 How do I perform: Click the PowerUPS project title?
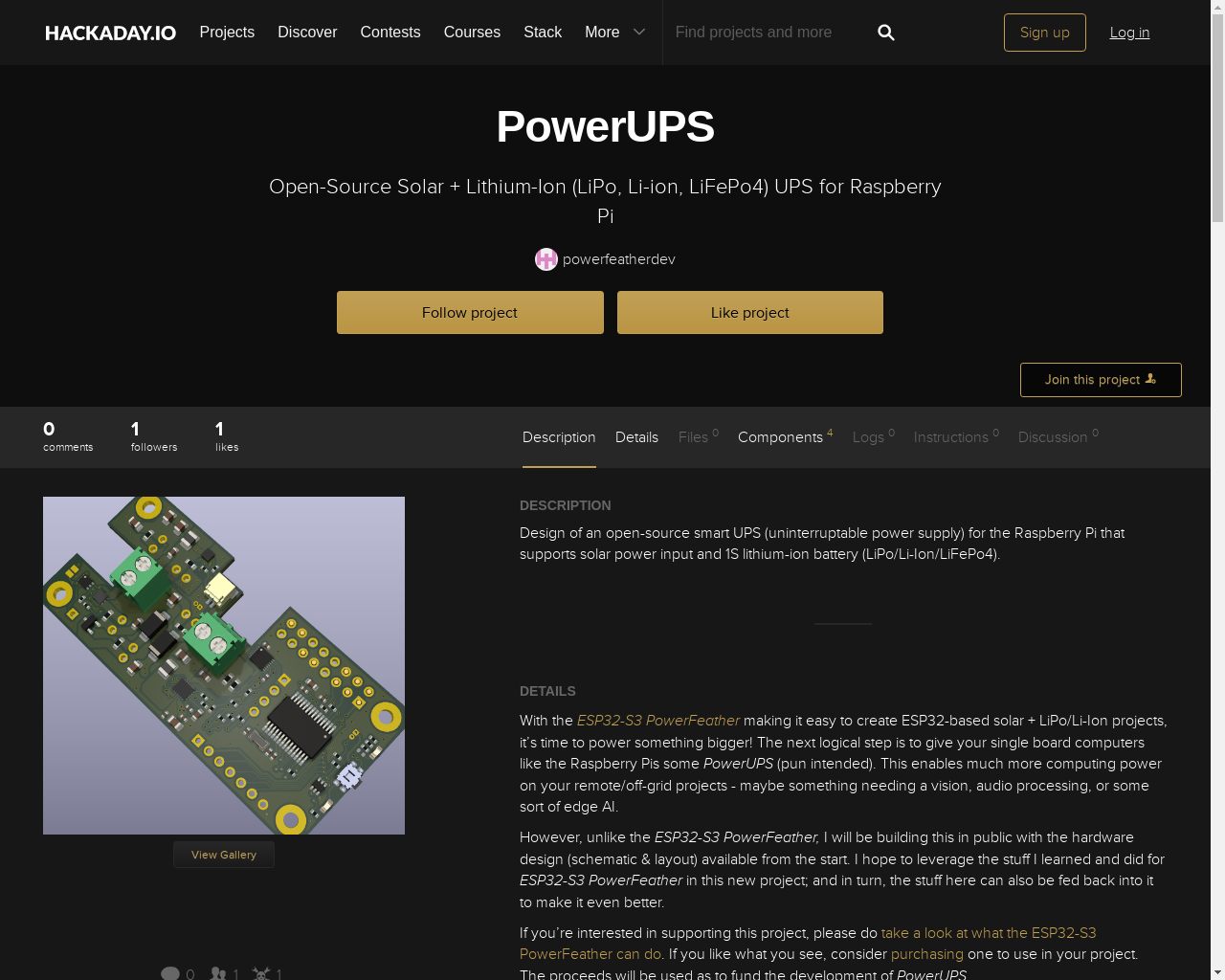pyautogui.click(x=605, y=126)
